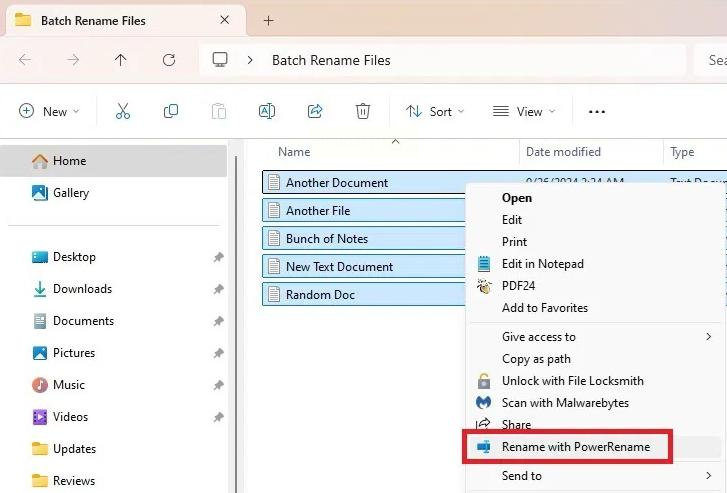Expand the New dropdown
Screen dimensions: 727x493
(49, 111)
